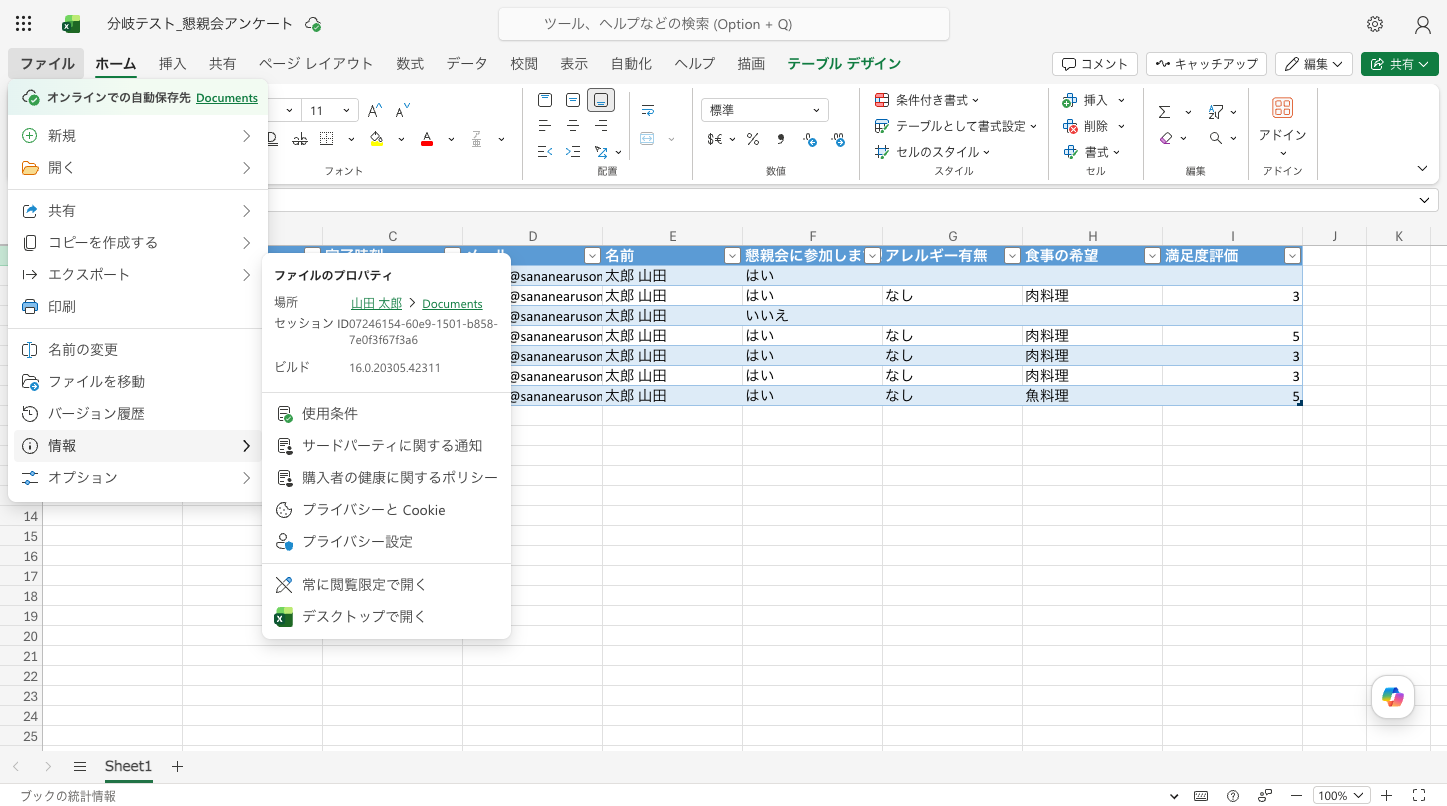Click the キャッチアップ button
Screen dimensions: 1447x806
(1206, 63)
